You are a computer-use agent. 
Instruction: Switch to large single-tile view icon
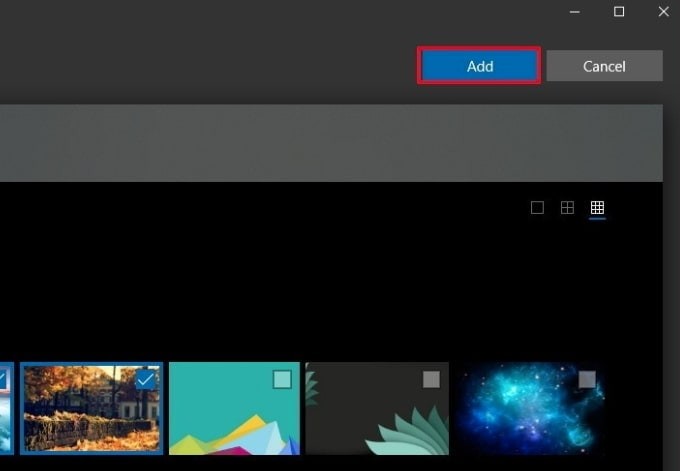[x=537, y=208]
